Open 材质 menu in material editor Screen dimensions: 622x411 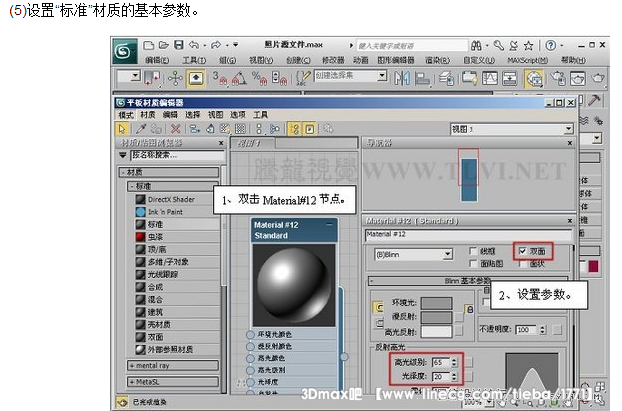[148, 115]
